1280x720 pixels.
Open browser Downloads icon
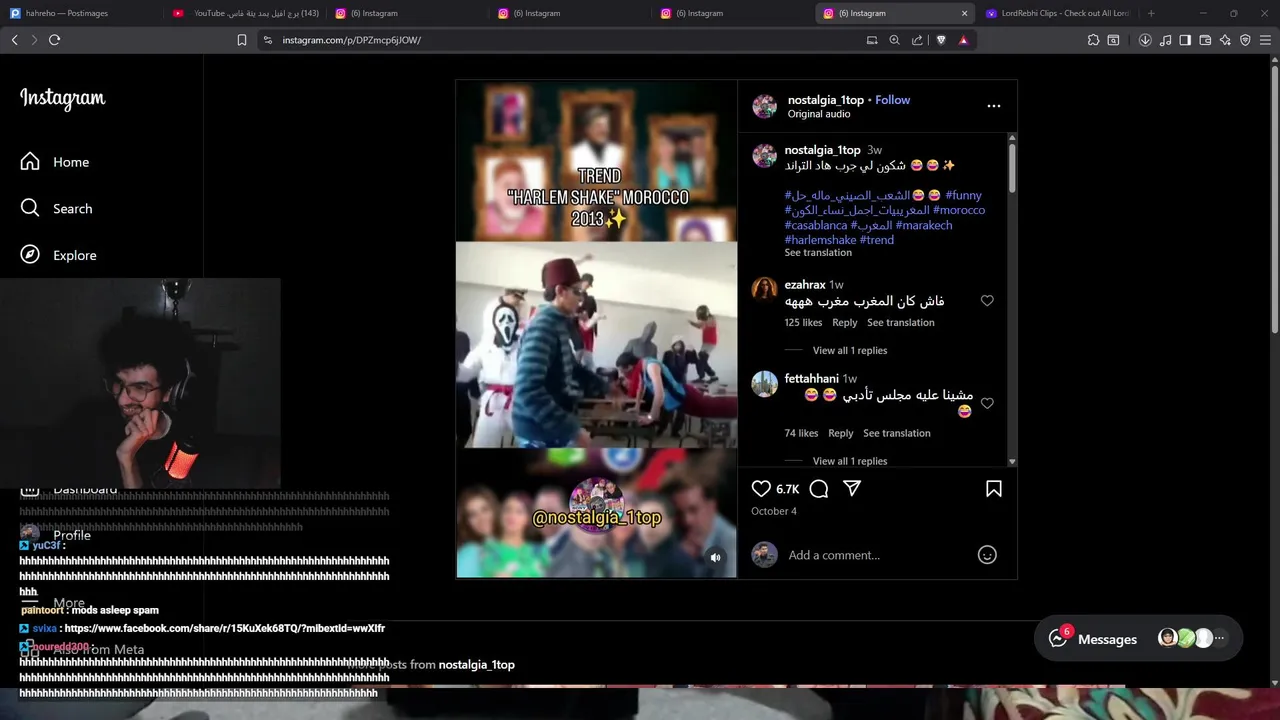coord(1145,40)
